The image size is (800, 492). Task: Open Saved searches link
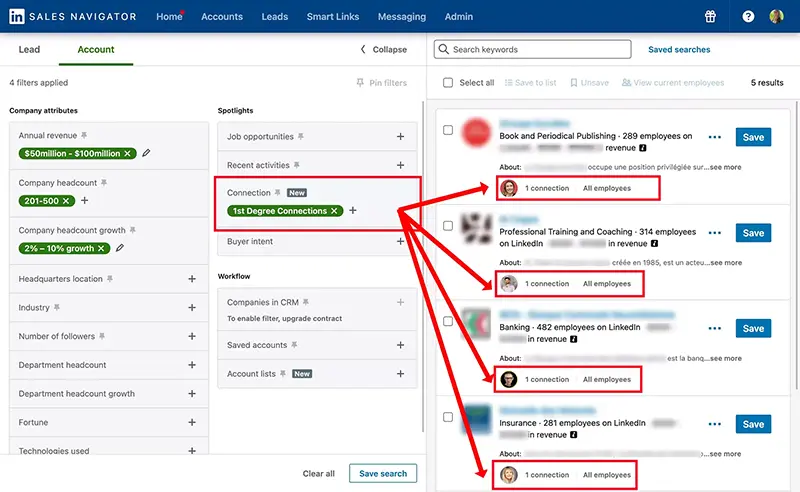[679, 50]
